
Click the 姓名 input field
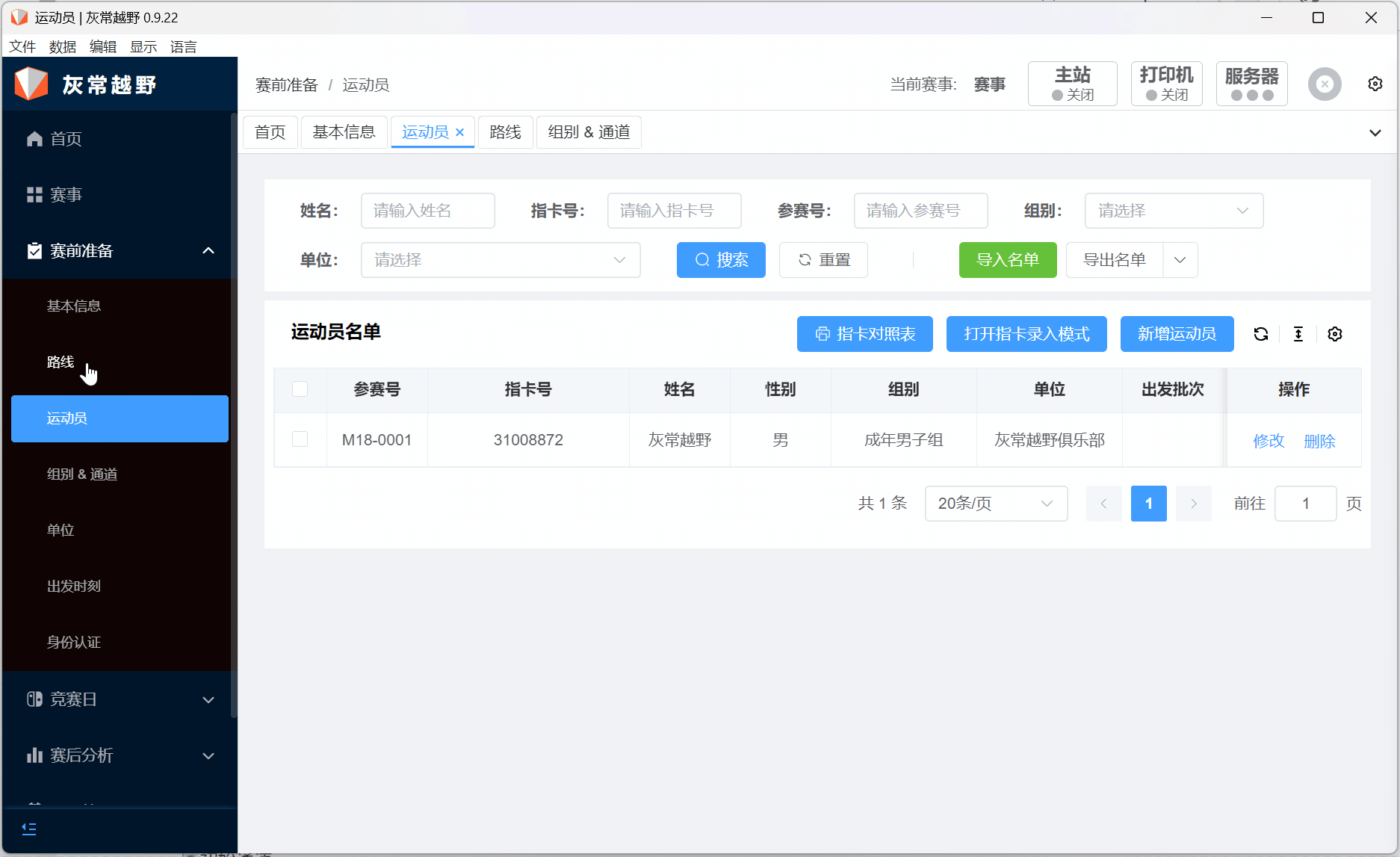click(x=427, y=211)
